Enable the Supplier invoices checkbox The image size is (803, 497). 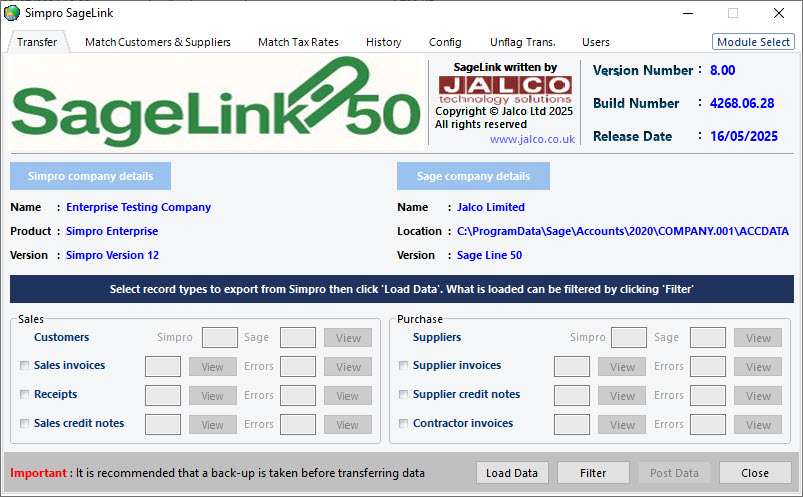coord(403,366)
